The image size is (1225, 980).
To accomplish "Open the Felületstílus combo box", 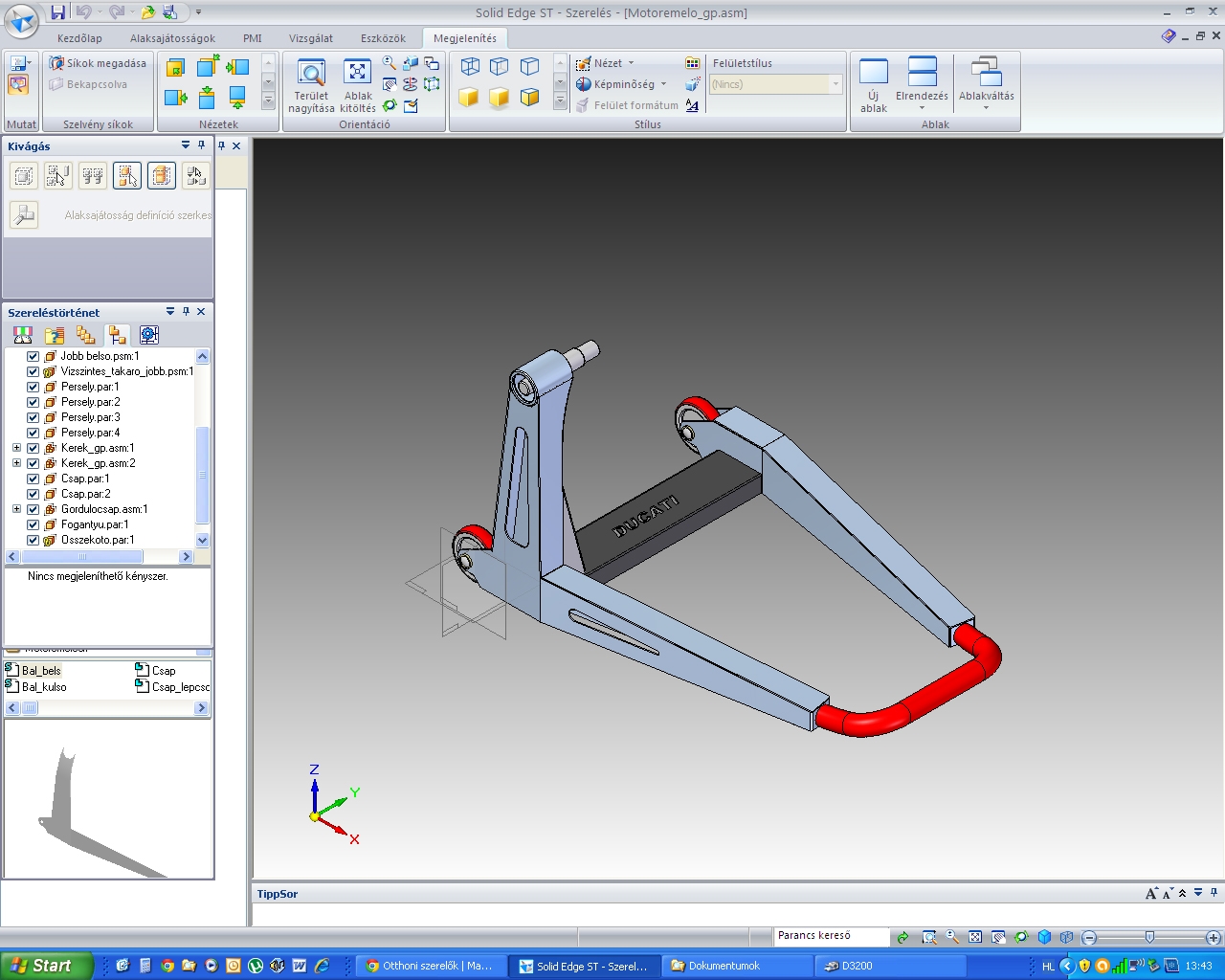I will click(776, 84).
